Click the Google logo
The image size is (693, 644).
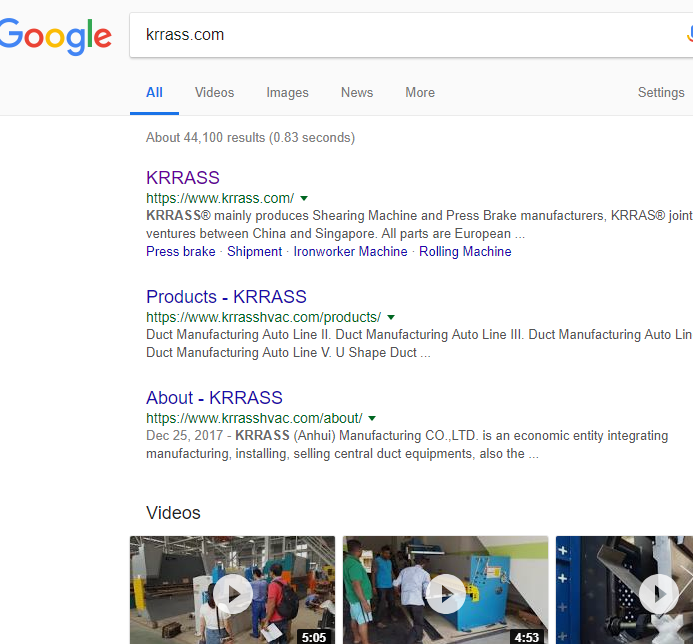(x=55, y=37)
